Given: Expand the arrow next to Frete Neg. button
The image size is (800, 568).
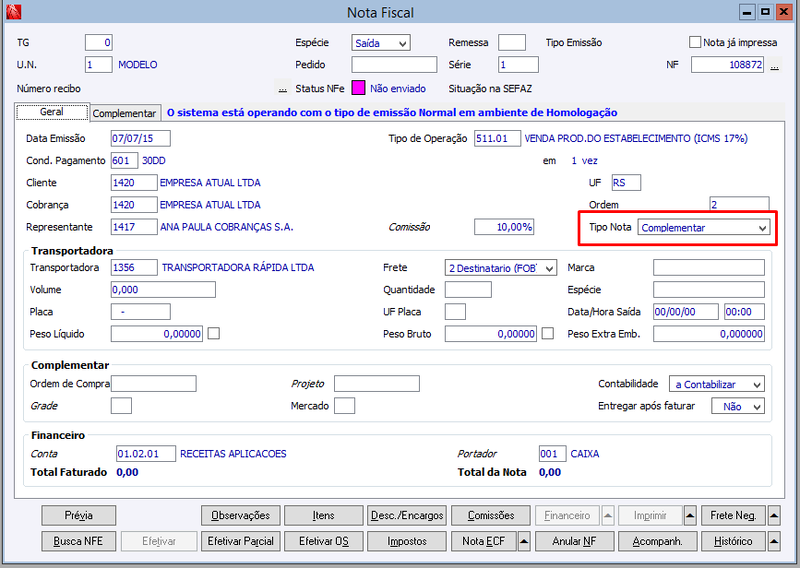Looking at the screenshot, I should click(x=773, y=515).
